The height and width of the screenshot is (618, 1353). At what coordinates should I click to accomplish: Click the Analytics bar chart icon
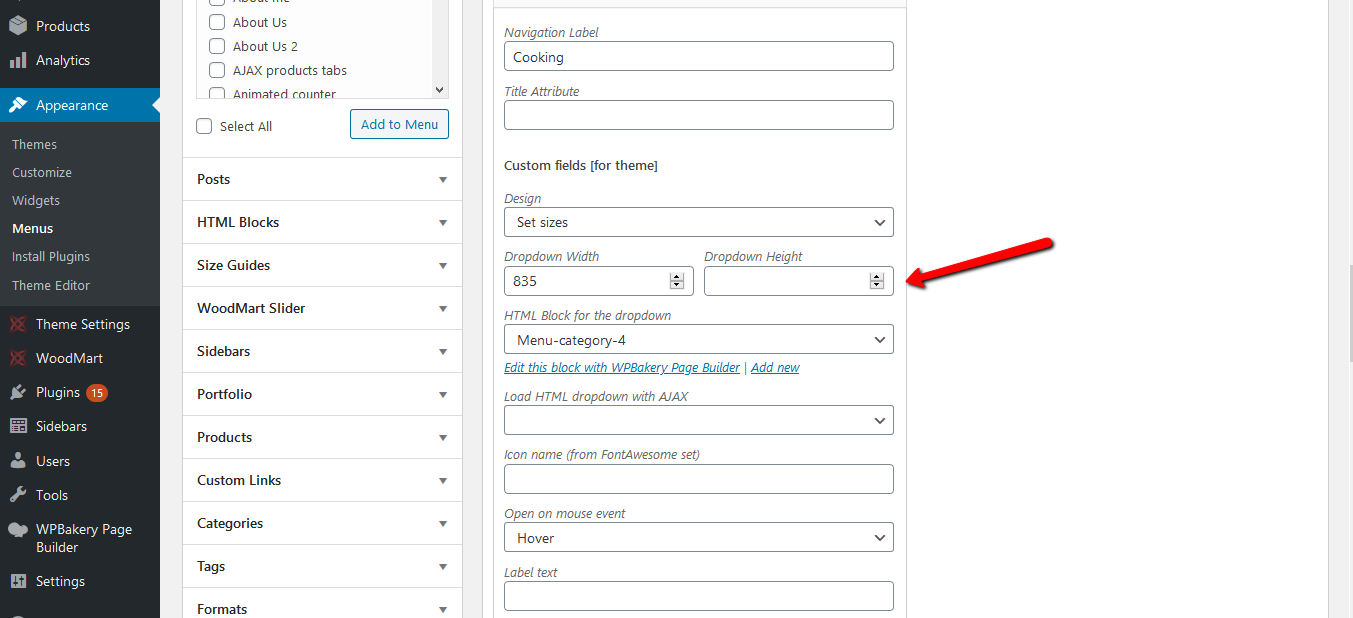pos(18,60)
